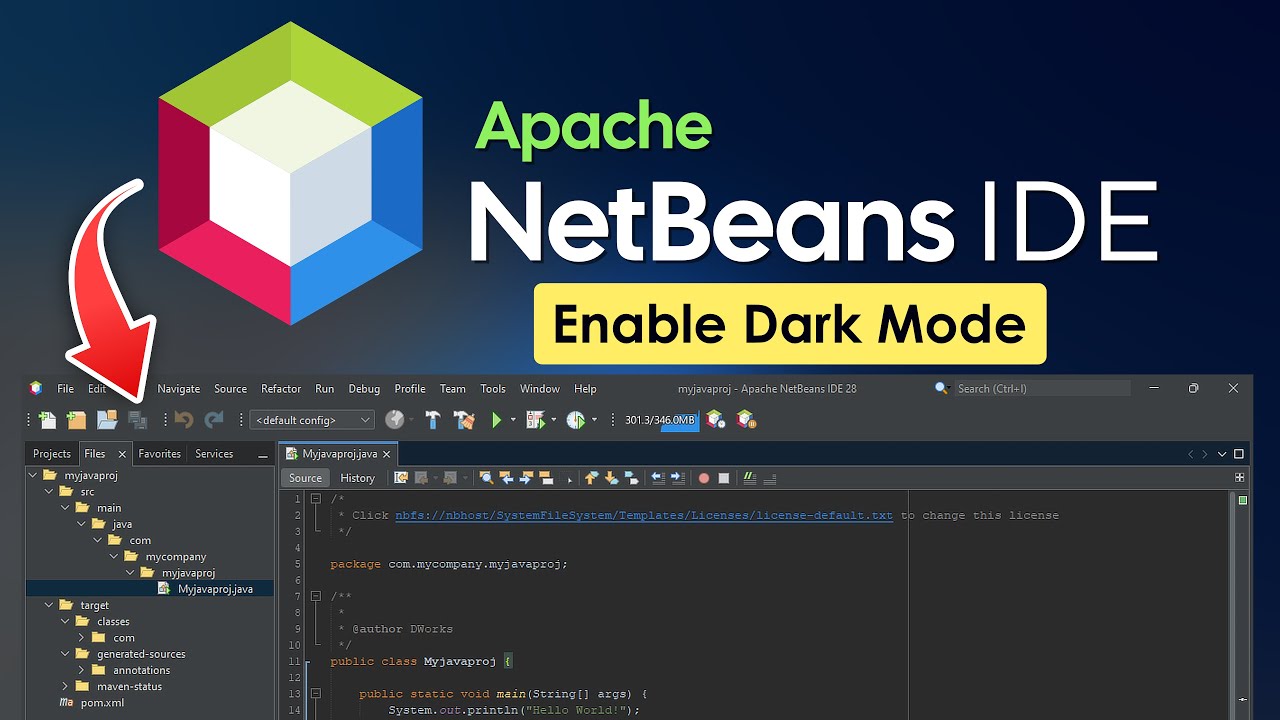Open the Refactor menu
1280x720 pixels.
[x=281, y=388]
